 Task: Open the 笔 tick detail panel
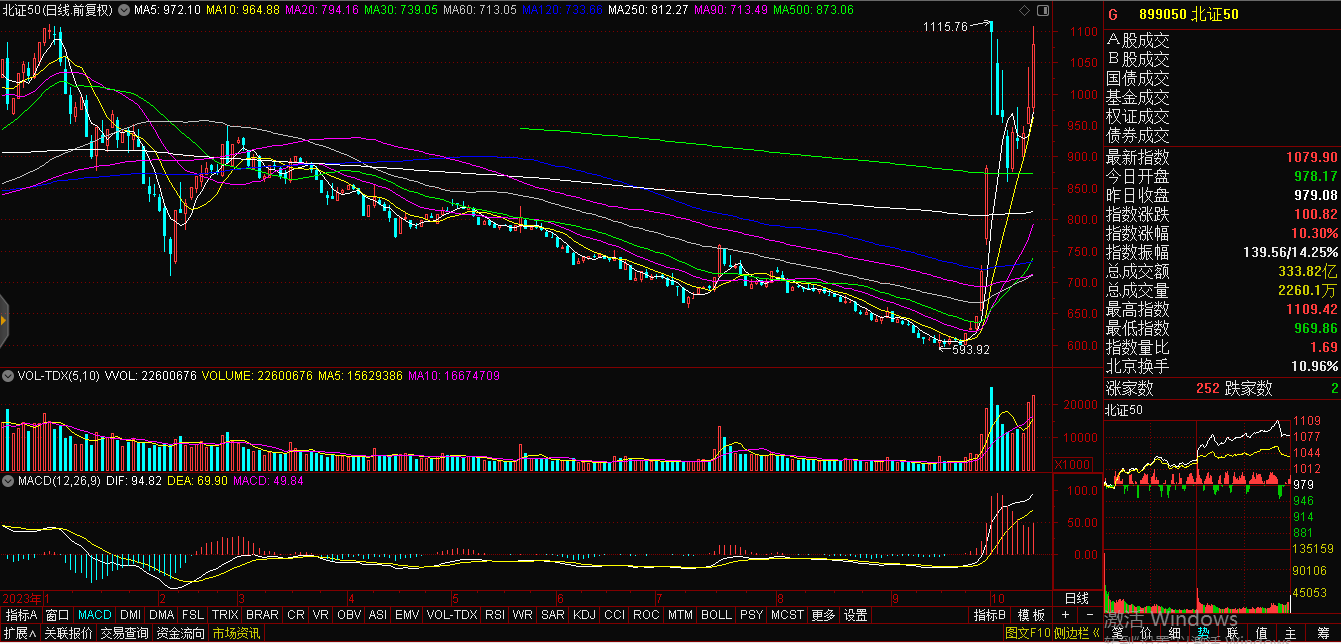(1115, 633)
